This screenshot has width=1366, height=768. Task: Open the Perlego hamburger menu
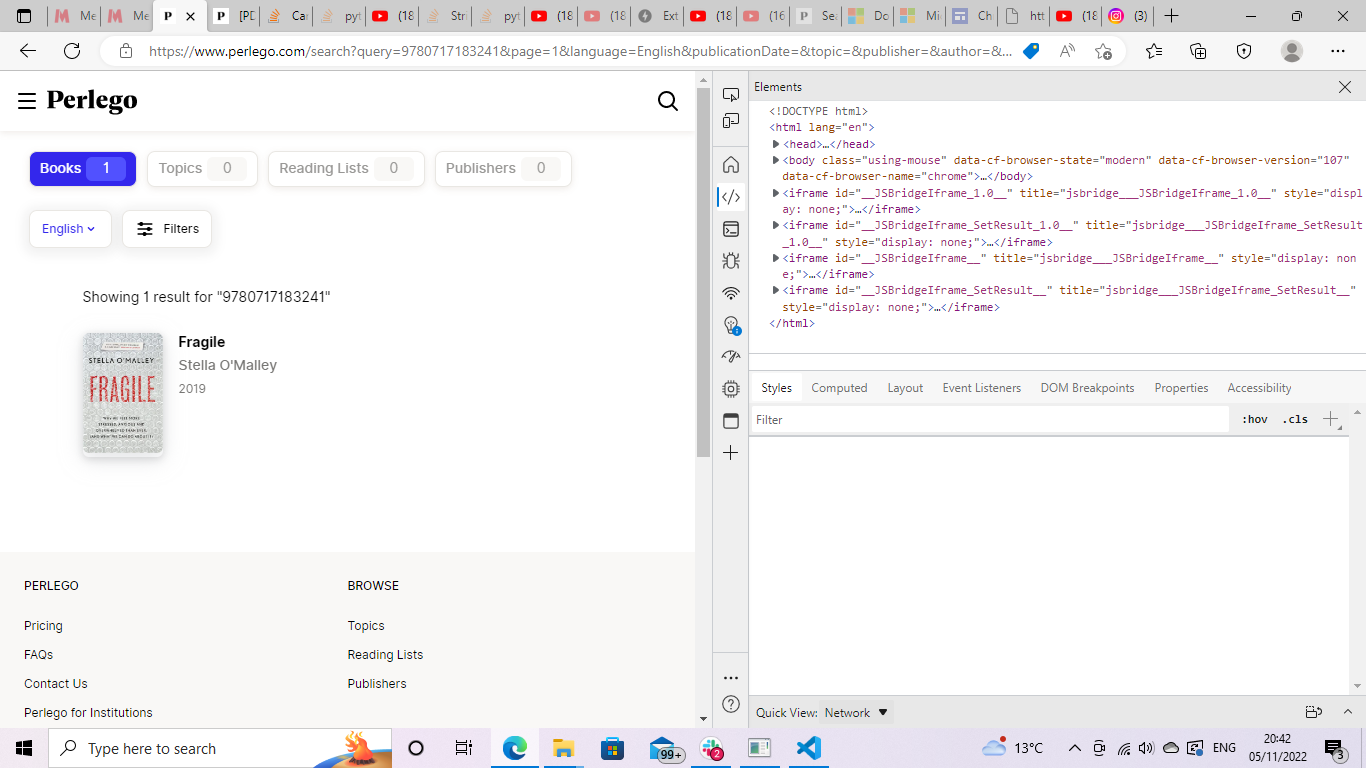pyautogui.click(x=27, y=100)
